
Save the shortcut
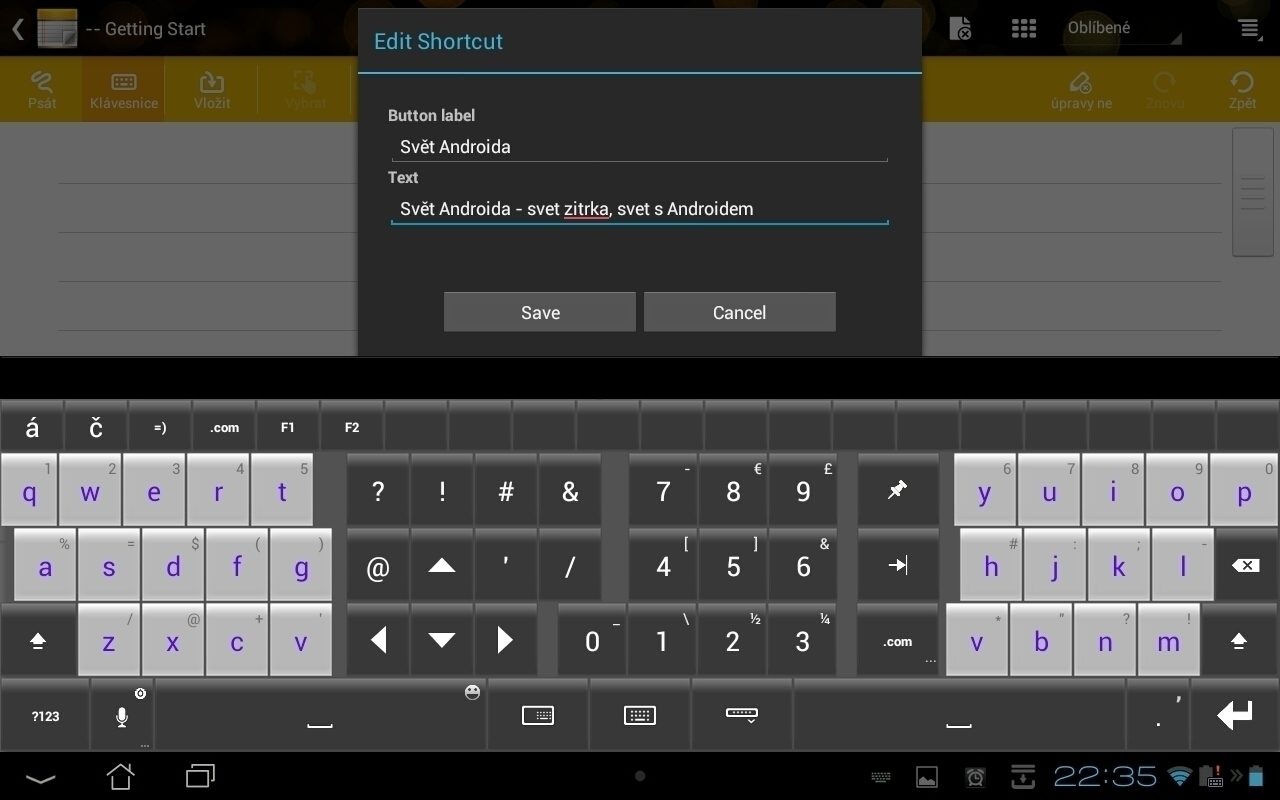540,312
